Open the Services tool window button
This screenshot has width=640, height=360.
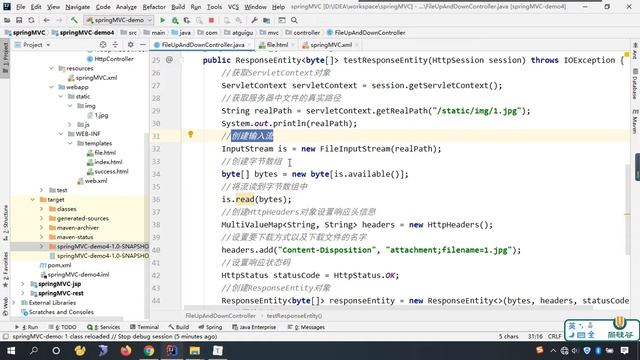coord(104,327)
